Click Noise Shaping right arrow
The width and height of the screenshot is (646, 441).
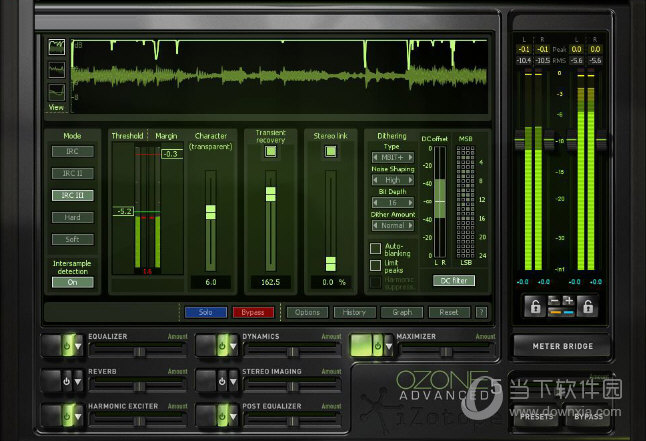(x=410, y=180)
